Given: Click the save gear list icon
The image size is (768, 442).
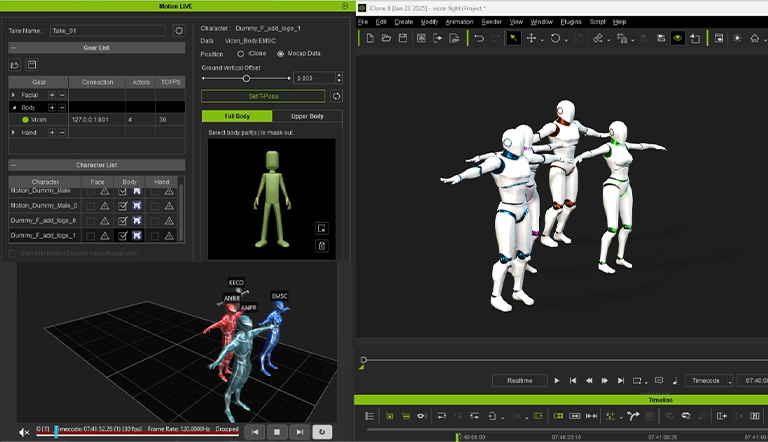Looking at the screenshot, I should (x=32, y=65).
